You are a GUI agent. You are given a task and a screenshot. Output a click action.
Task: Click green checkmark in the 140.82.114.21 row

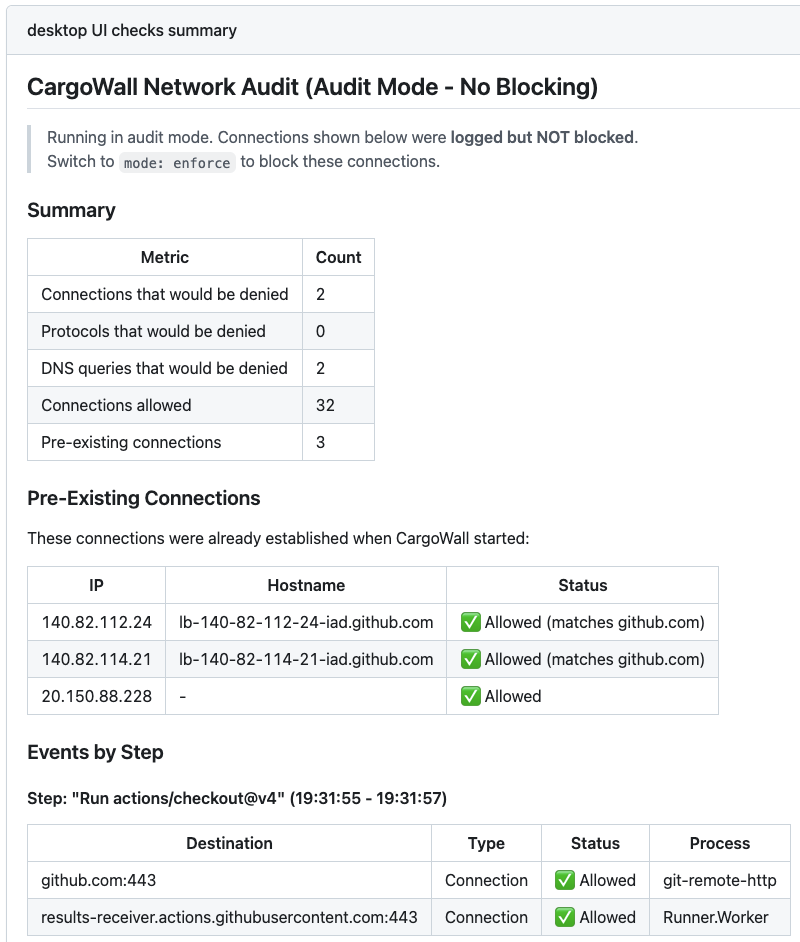point(470,659)
